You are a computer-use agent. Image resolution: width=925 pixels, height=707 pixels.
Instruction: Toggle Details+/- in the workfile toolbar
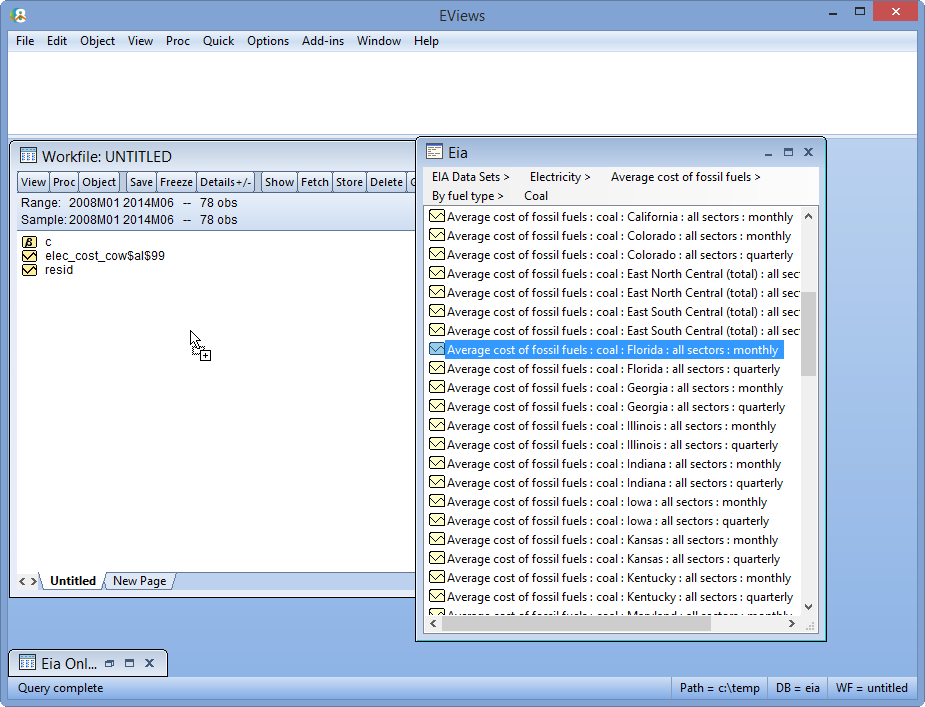click(226, 182)
